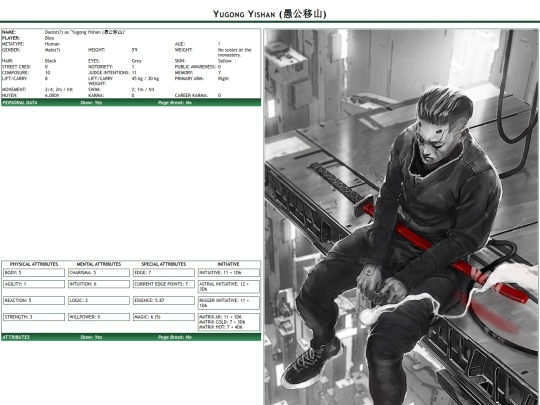Click the HAIR value 'Black'
540x405 pixels.
click(50, 61)
